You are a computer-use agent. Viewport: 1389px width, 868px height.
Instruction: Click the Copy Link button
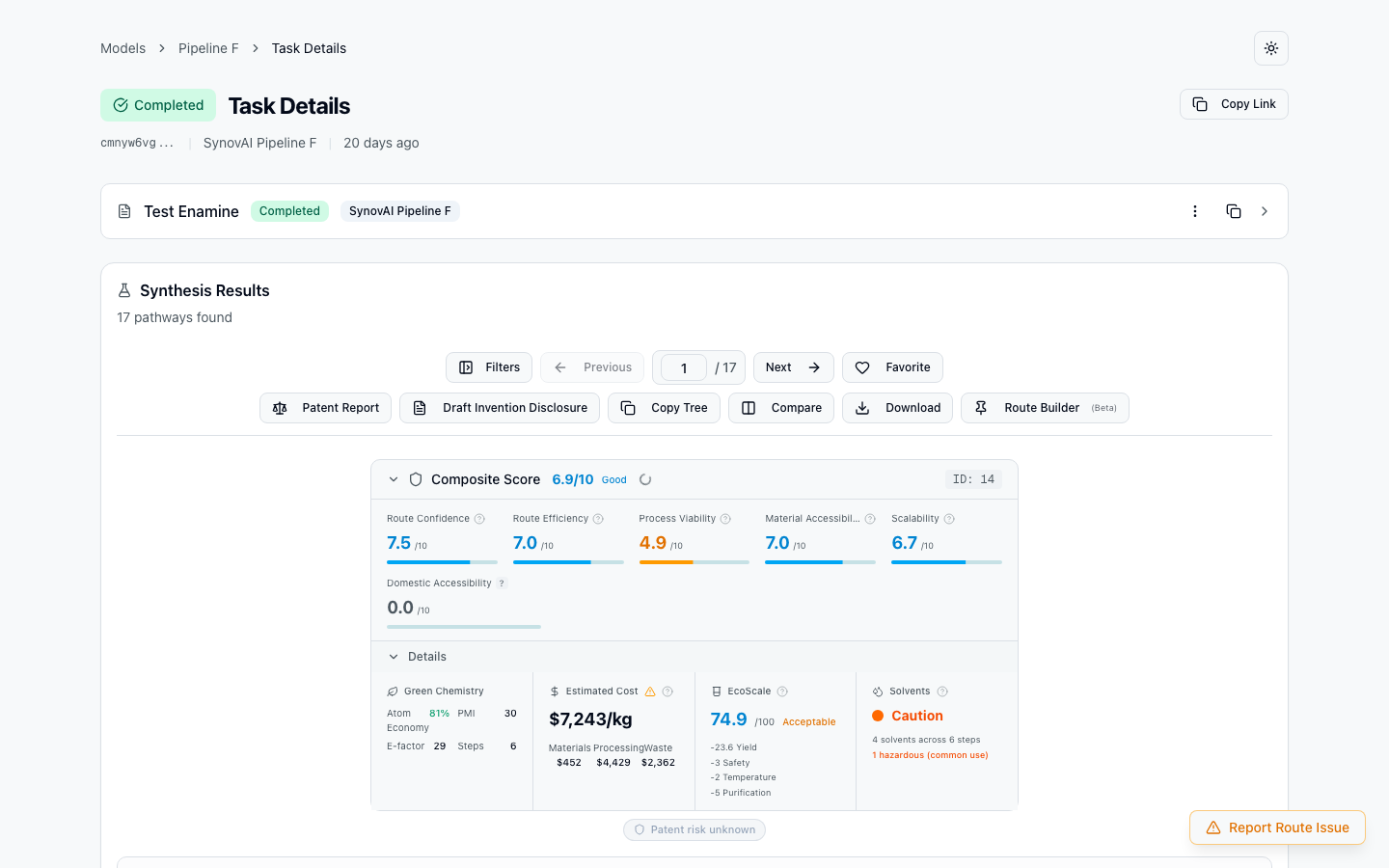tap(1234, 104)
